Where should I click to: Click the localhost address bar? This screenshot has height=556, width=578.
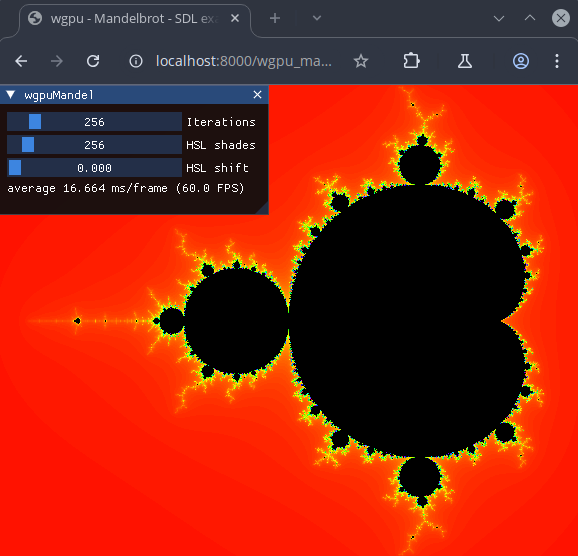244,61
